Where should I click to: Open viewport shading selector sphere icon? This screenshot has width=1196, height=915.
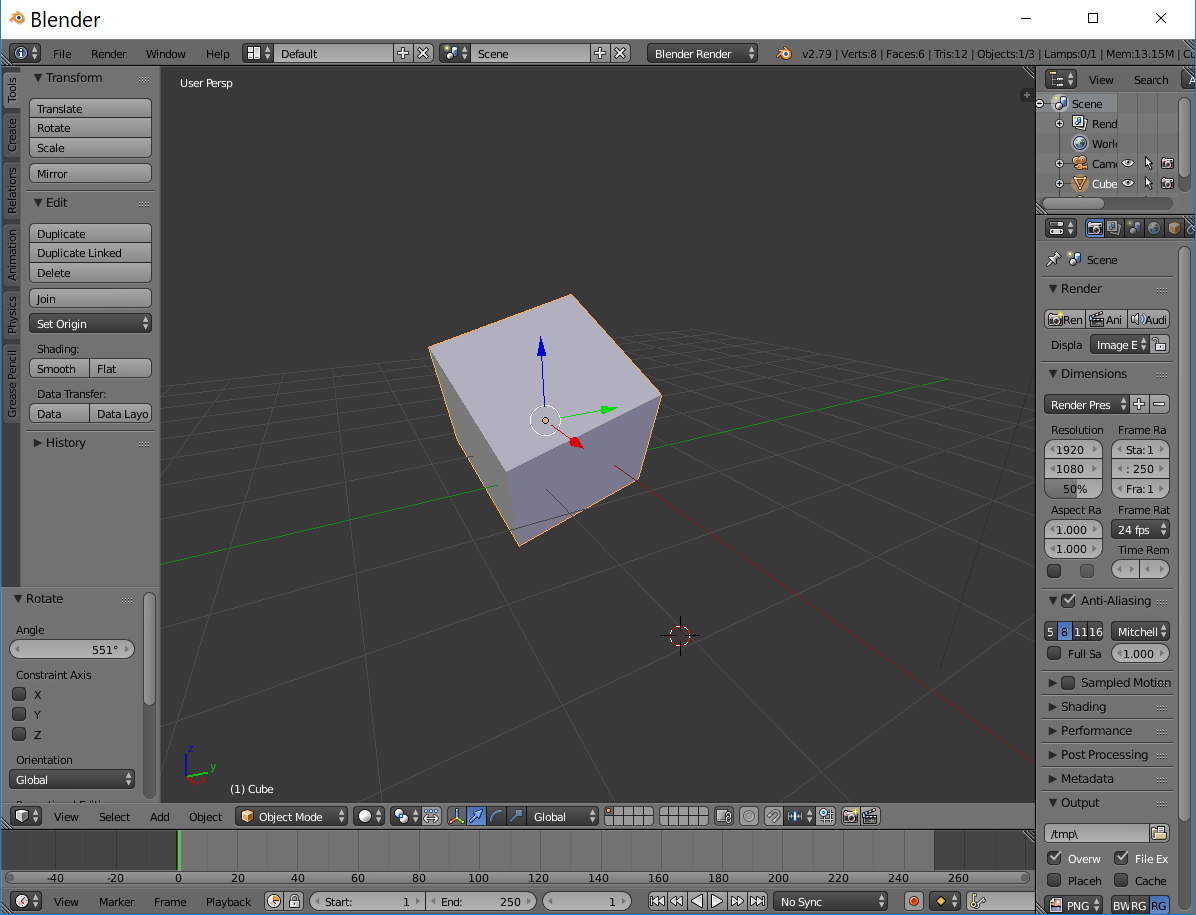point(369,817)
